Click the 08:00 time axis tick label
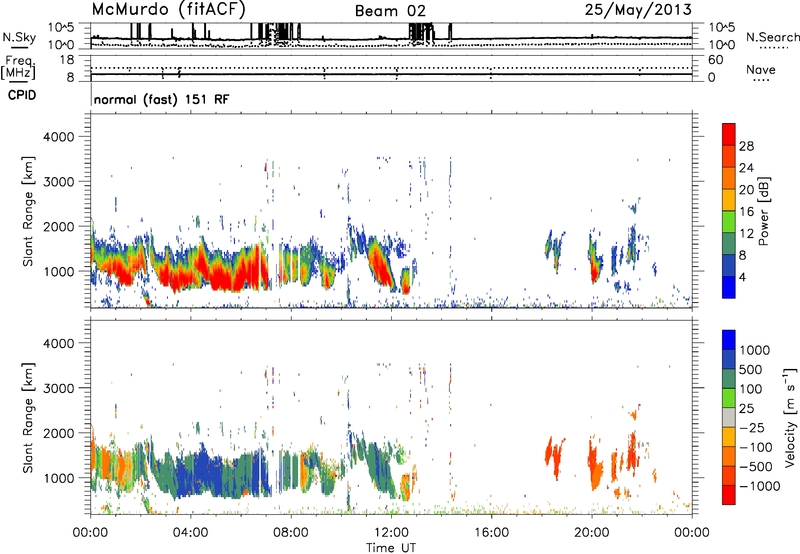The image size is (800, 554). pyautogui.click(x=291, y=533)
